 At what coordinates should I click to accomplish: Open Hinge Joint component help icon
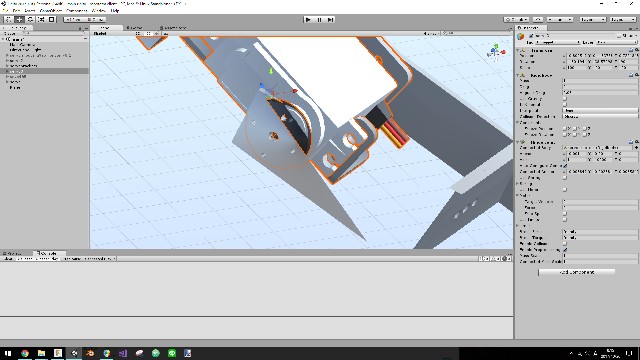(631, 142)
